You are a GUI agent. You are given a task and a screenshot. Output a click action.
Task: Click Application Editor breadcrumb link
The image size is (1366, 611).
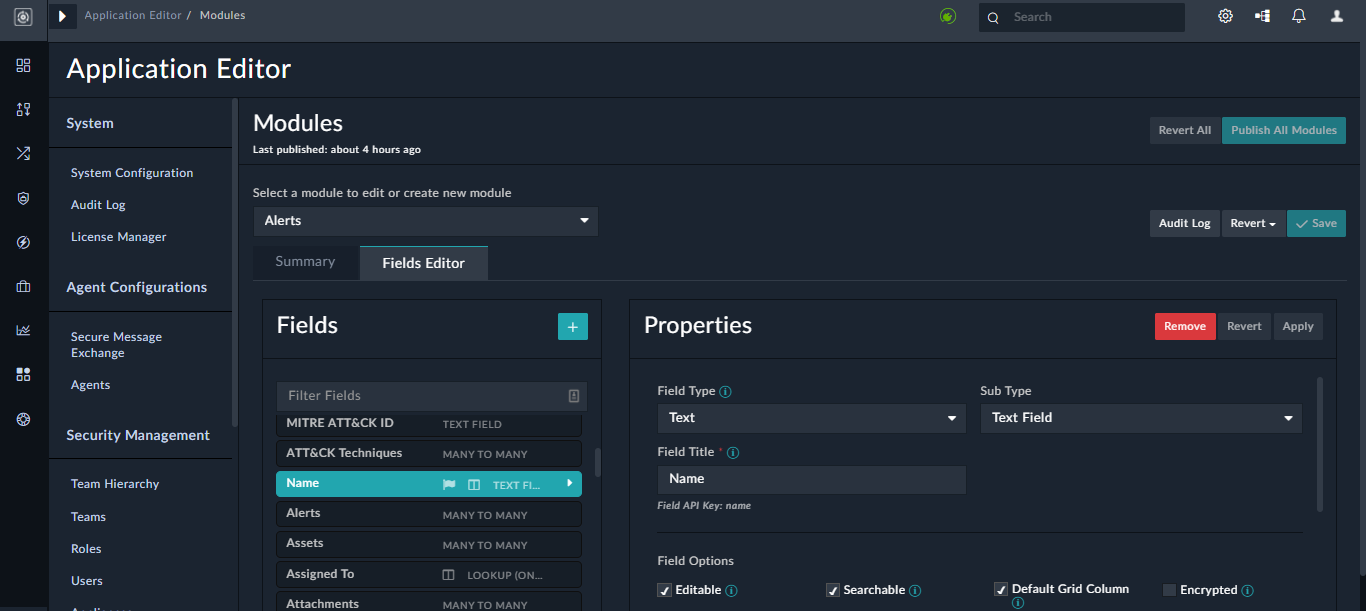point(133,16)
